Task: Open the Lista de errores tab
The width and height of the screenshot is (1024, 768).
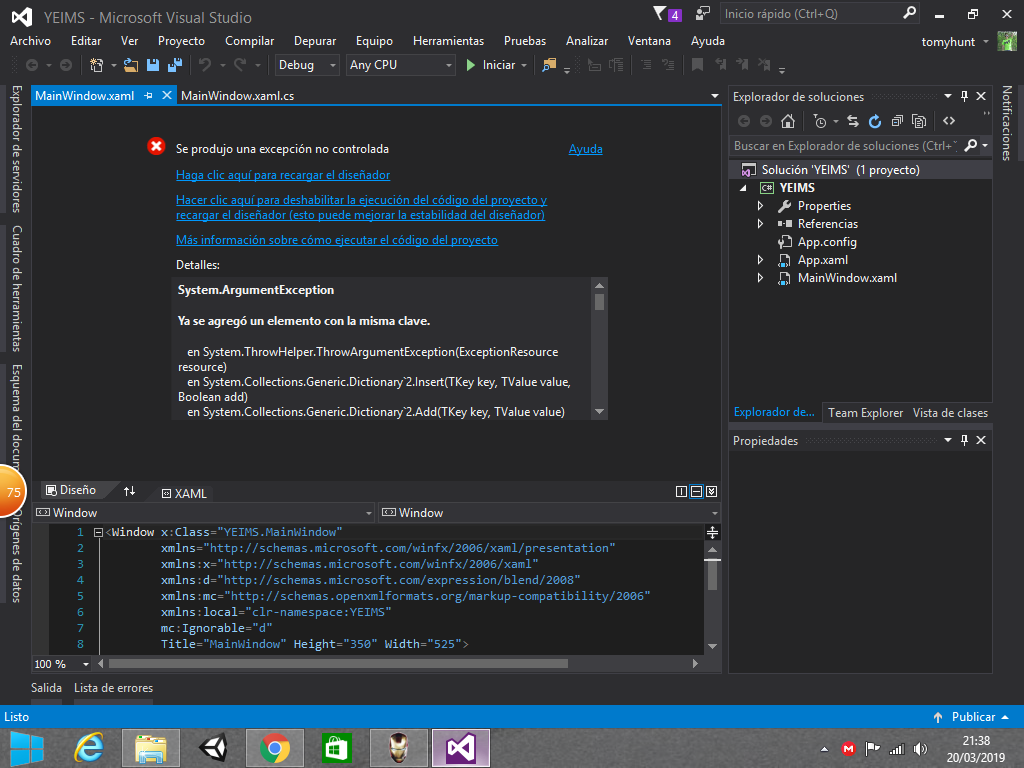Action: tap(113, 688)
